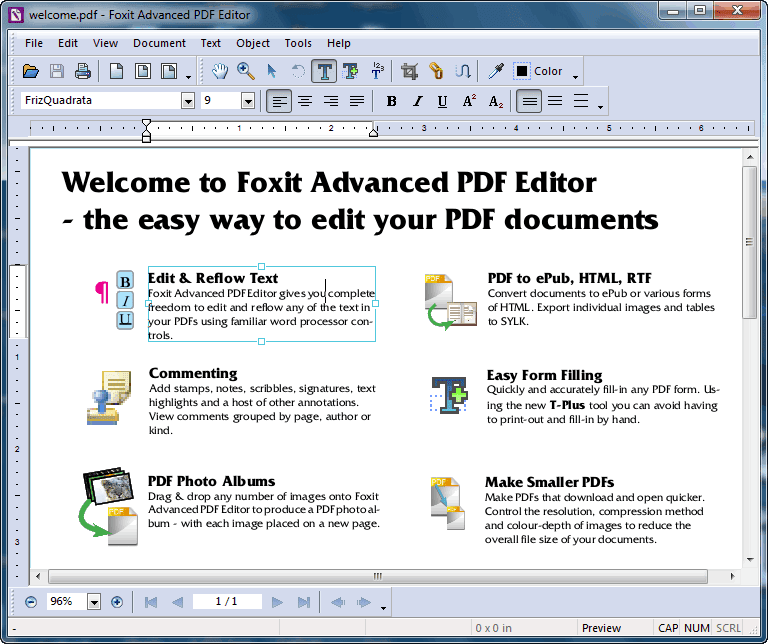The width and height of the screenshot is (768, 644).
Task: Click the black Color swatch
Action: pyautogui.click(x=522, y=72)
